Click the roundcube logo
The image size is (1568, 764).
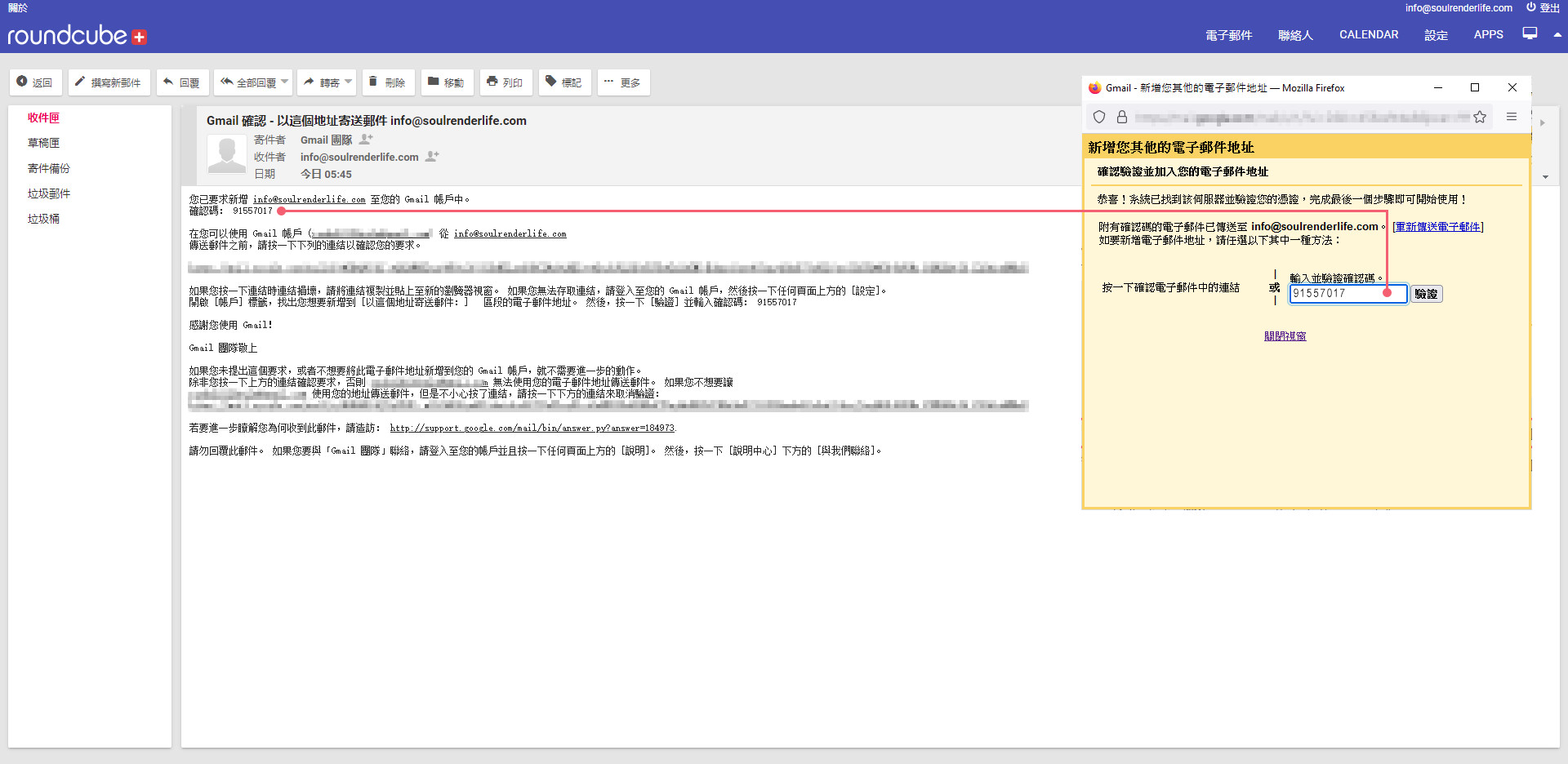coord(77,35)
